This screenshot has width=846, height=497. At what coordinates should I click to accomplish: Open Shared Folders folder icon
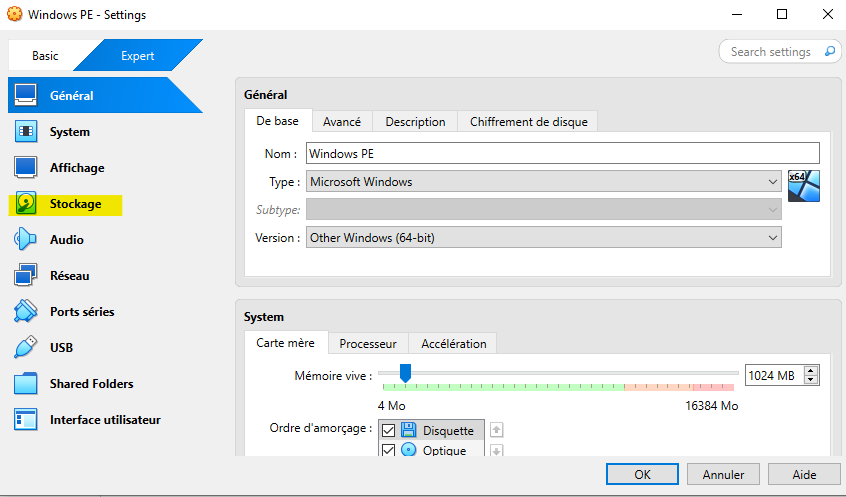26,384
